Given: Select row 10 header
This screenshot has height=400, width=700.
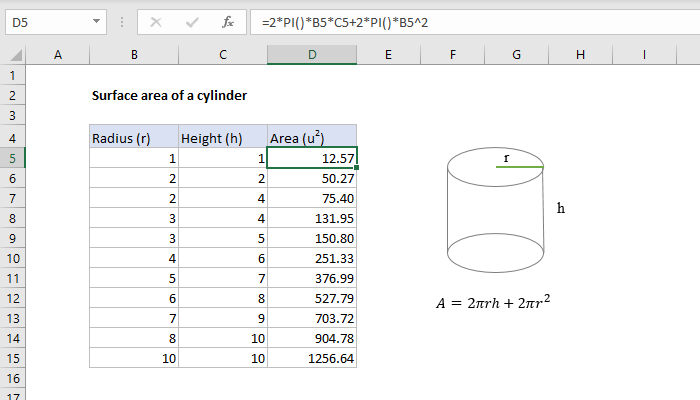Looking at the screenshot, I should pos(12,258).
